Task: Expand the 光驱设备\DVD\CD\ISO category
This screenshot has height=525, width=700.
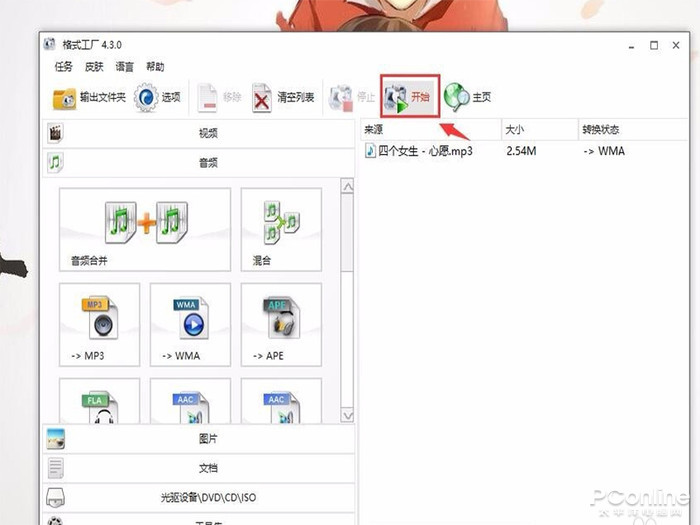Action: [x=207, y=497]
